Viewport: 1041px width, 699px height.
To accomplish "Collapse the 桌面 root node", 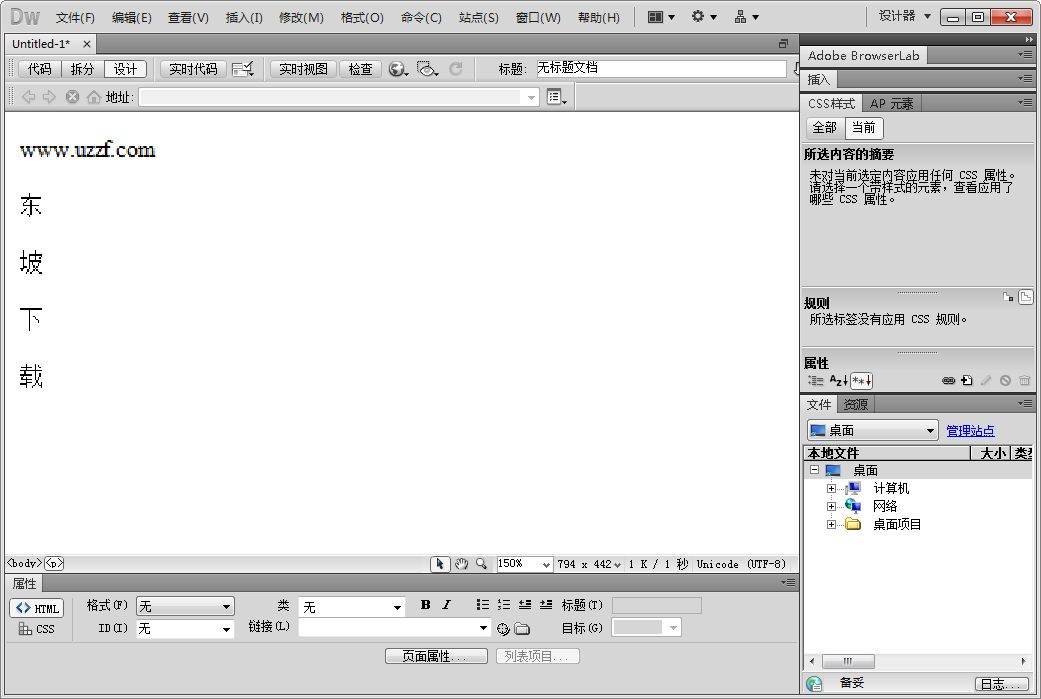I will click(814, 470).
